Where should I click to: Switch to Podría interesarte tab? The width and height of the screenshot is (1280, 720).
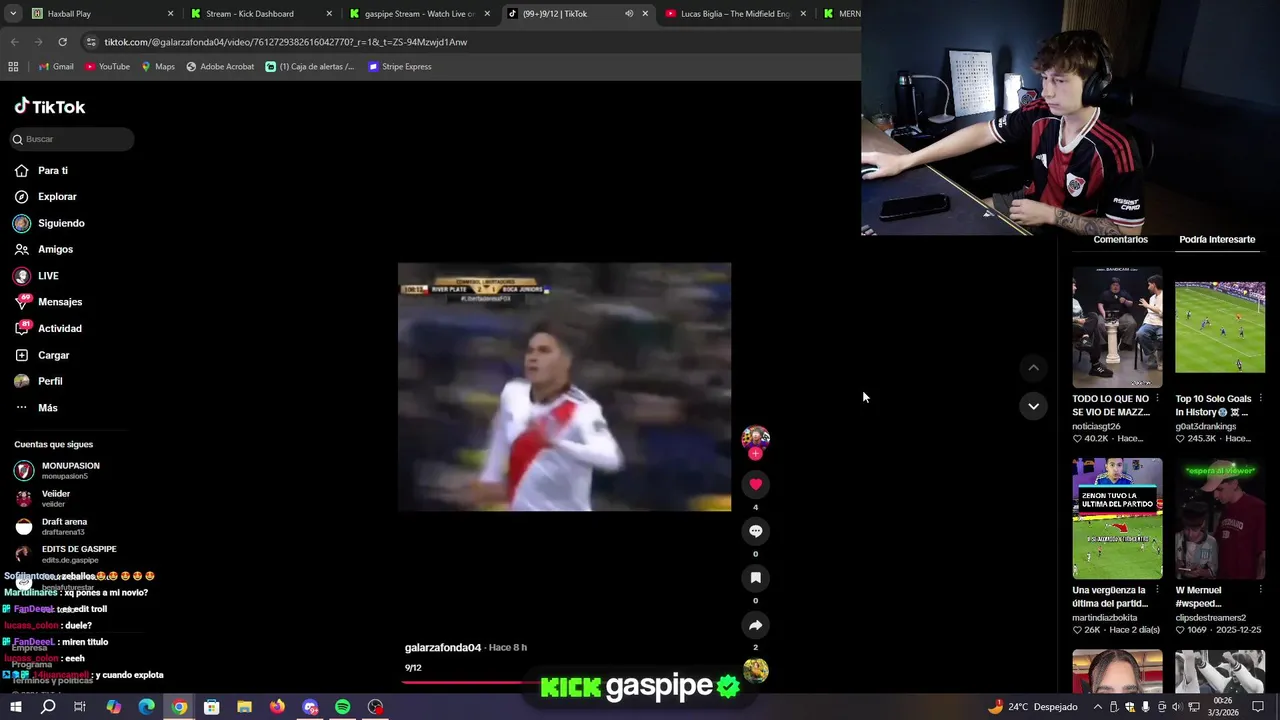[x=1217, y=240]
